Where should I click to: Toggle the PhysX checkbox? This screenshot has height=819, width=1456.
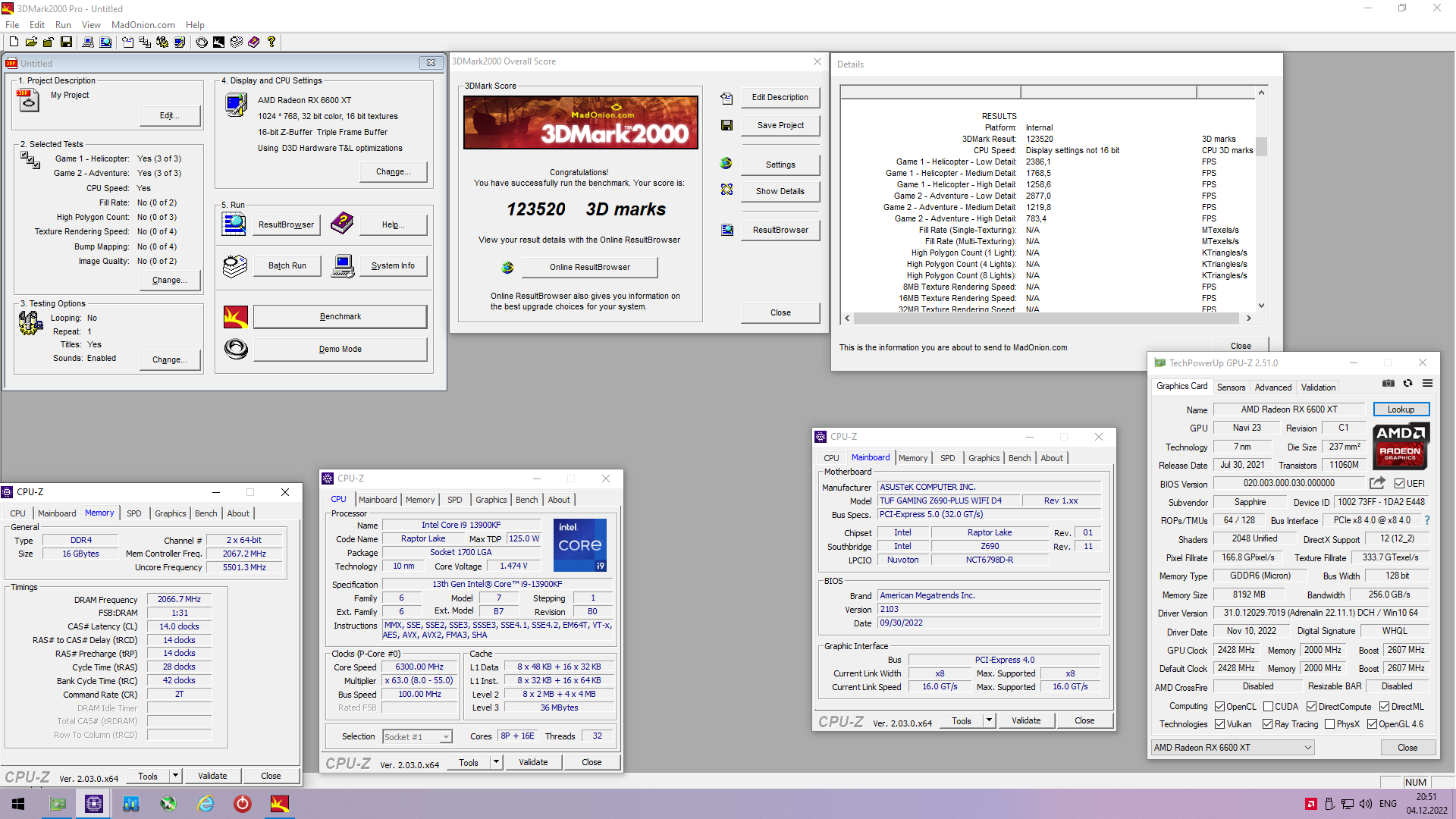click(1329, 724)
